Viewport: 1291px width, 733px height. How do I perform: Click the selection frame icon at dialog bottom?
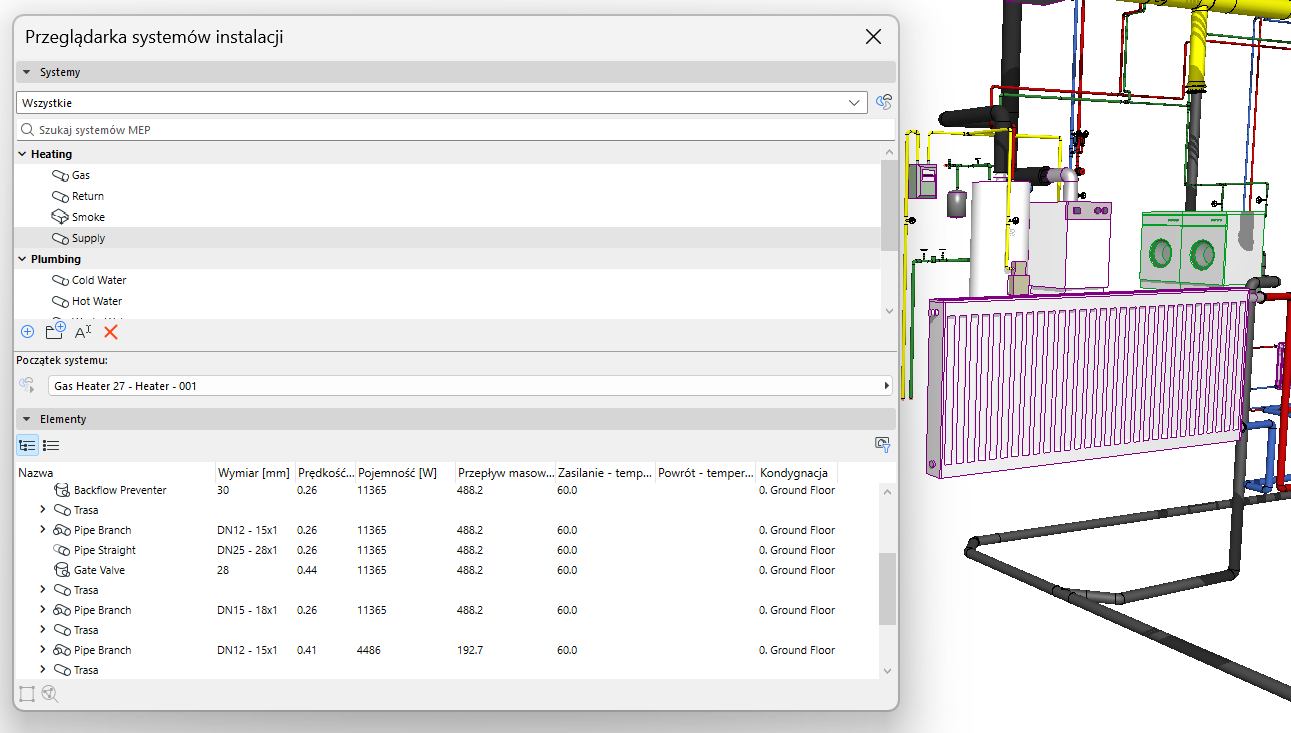[27, 693]
